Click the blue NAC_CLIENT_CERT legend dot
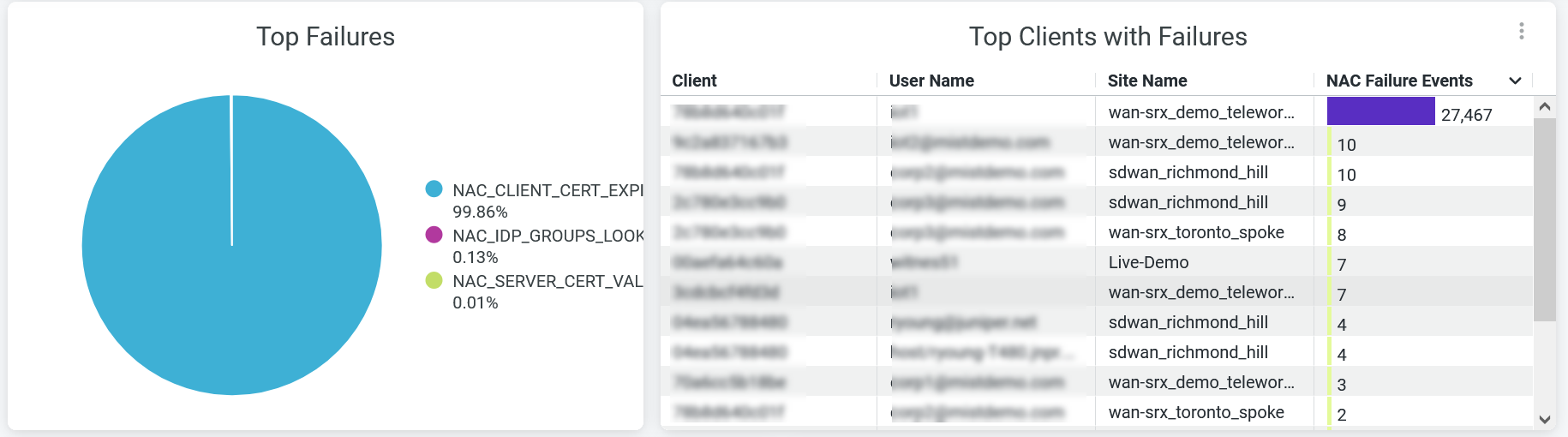 434,189
